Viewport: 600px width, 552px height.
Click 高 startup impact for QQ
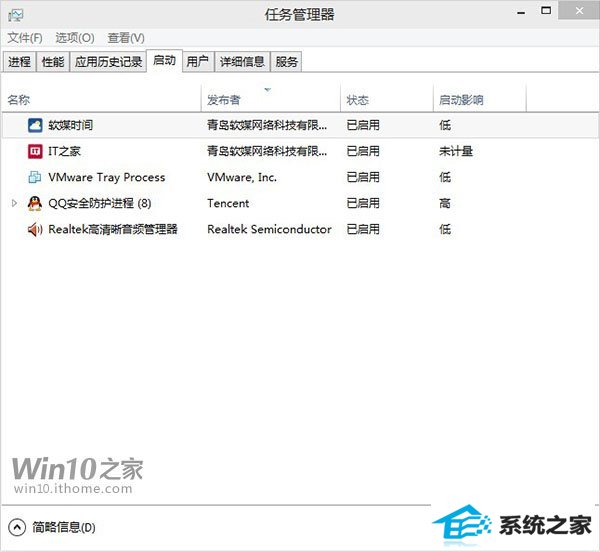pos(445,203)
